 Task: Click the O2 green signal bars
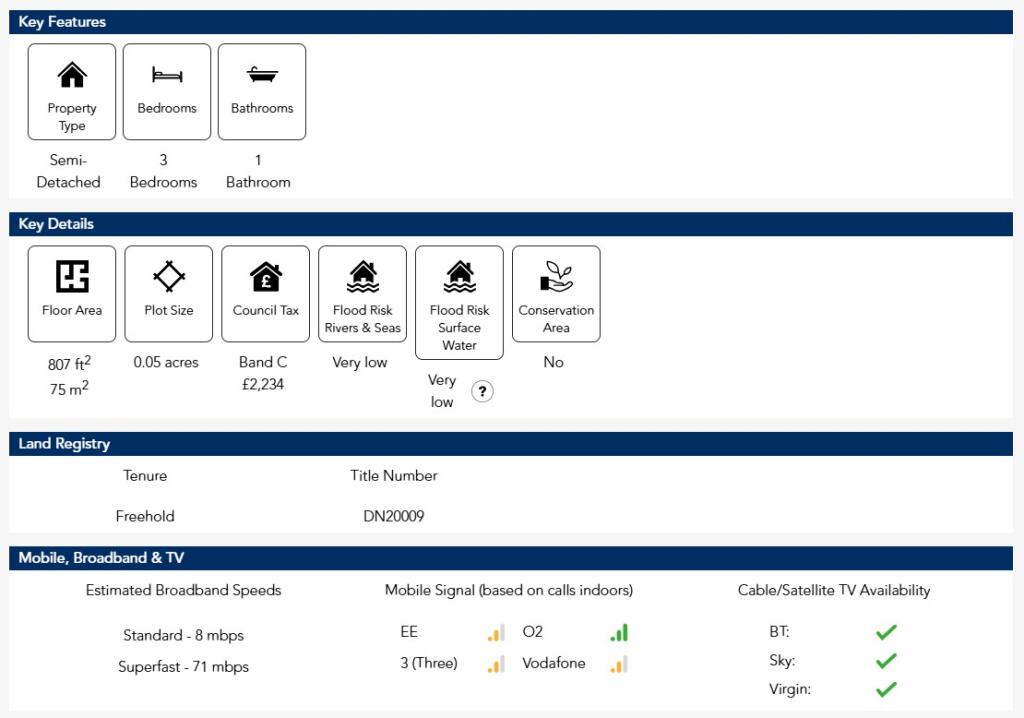click(x=619, y=633)
